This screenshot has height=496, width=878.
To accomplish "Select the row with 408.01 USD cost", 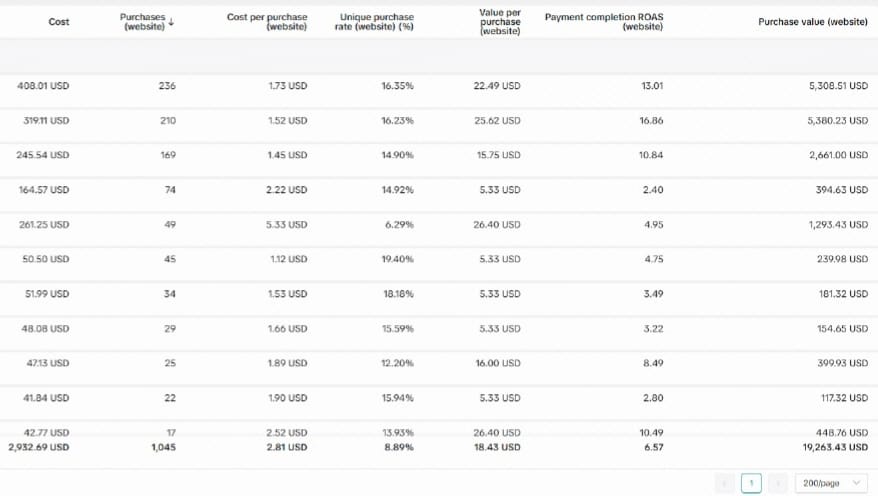I will [43, 86].
